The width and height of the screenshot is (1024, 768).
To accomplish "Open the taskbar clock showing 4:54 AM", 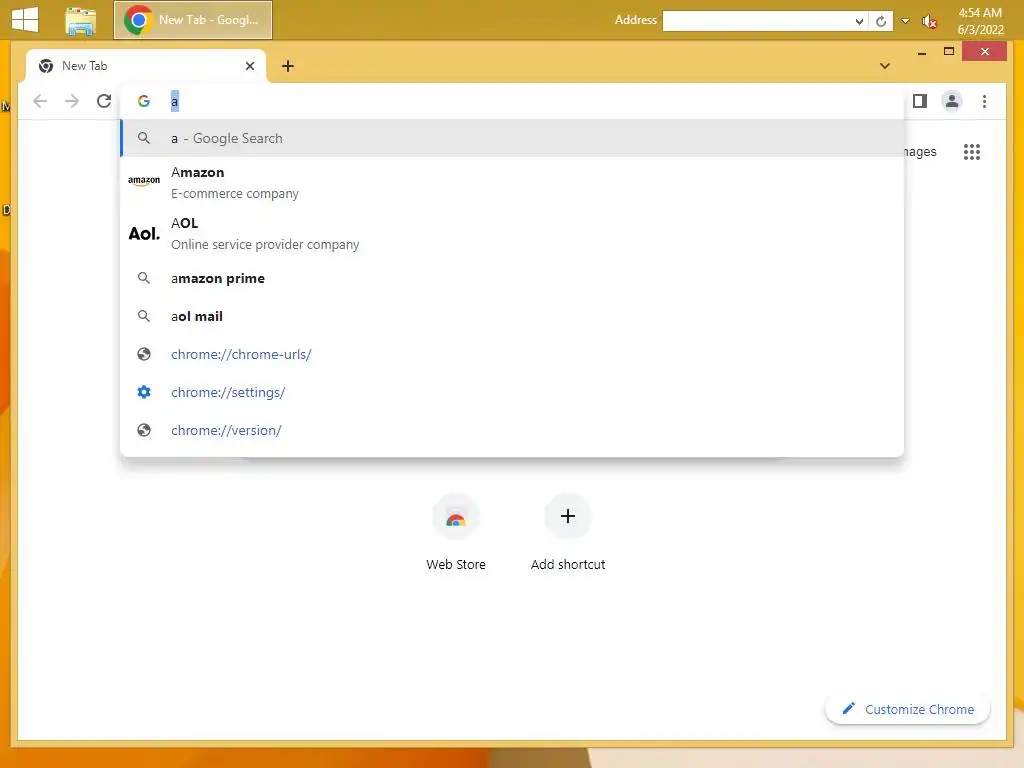I will pyautogui.click(x=980, y=21).
